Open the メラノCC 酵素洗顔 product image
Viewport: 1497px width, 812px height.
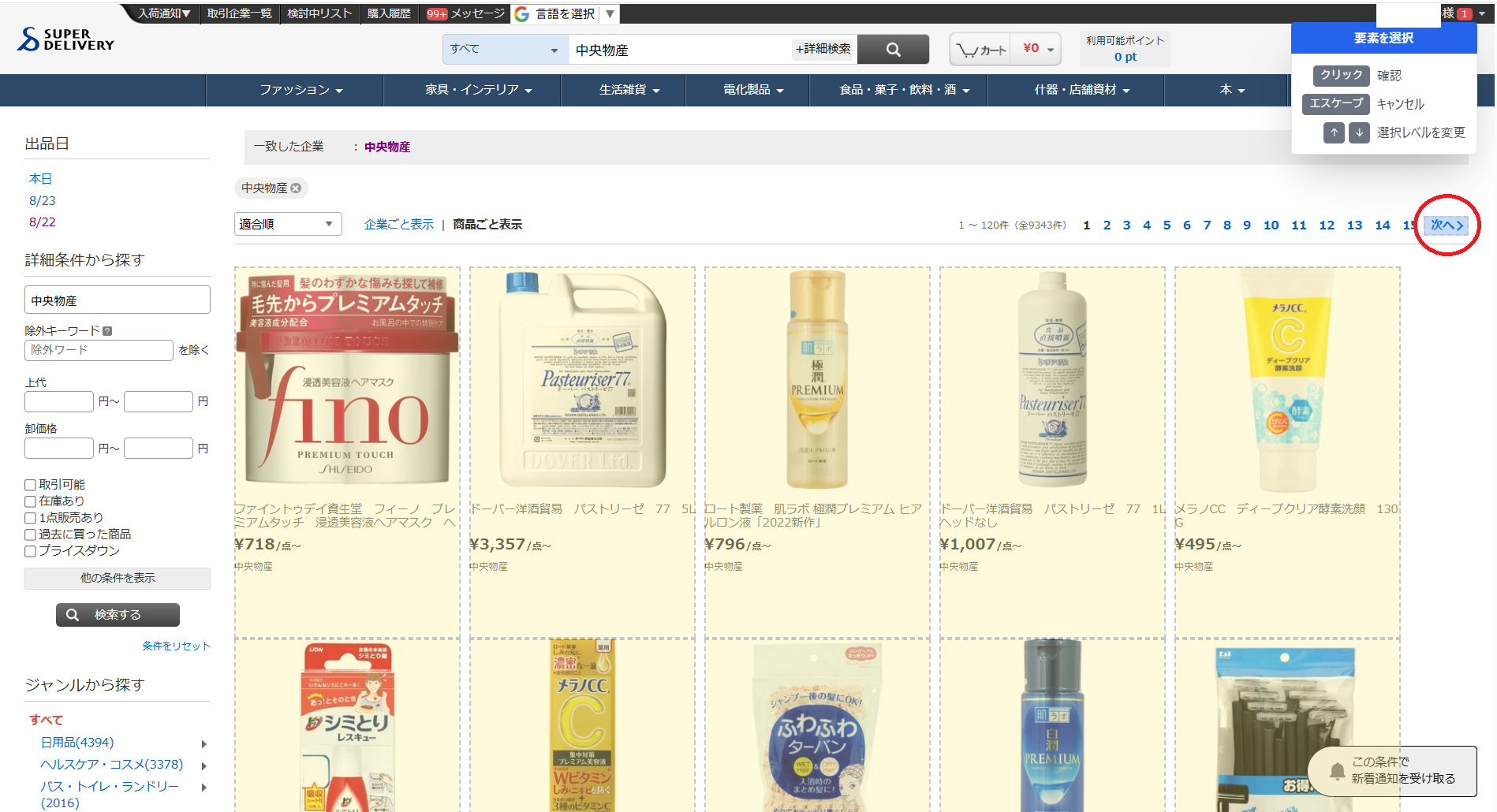click(1287, 381)
